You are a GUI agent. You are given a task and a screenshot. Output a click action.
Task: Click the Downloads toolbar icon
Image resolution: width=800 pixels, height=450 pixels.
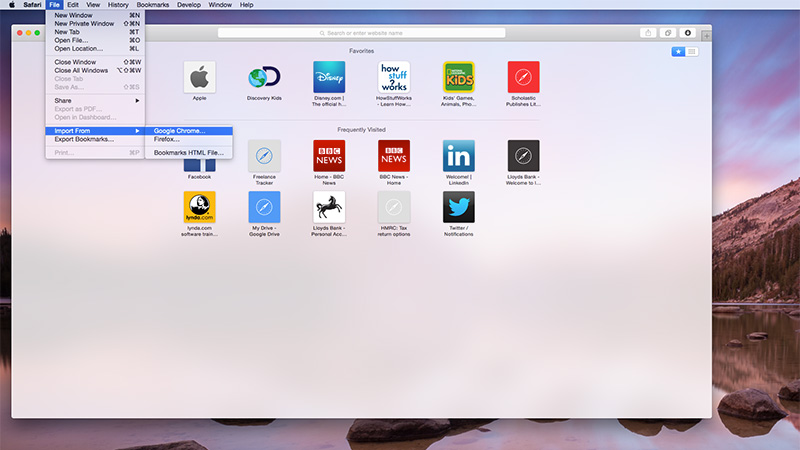click(x=688, y=33)
